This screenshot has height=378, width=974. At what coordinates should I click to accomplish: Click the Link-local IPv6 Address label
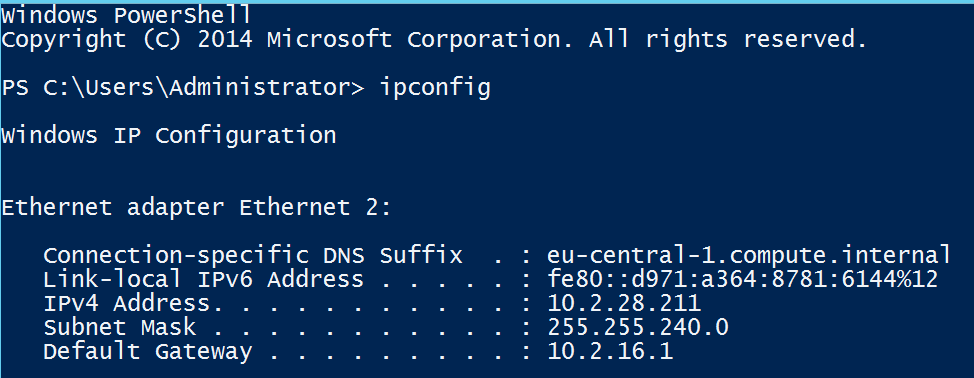[203, 279]
